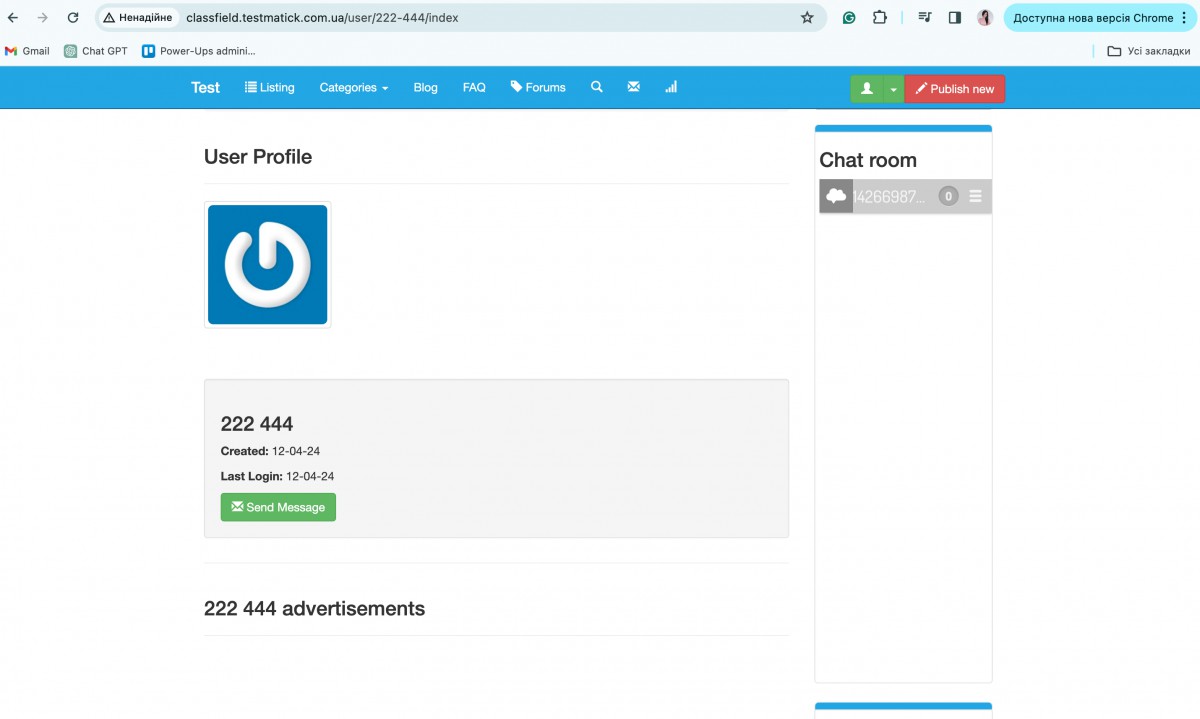Click the red Publish new button

pyautogui.click(x=955, y=89)
